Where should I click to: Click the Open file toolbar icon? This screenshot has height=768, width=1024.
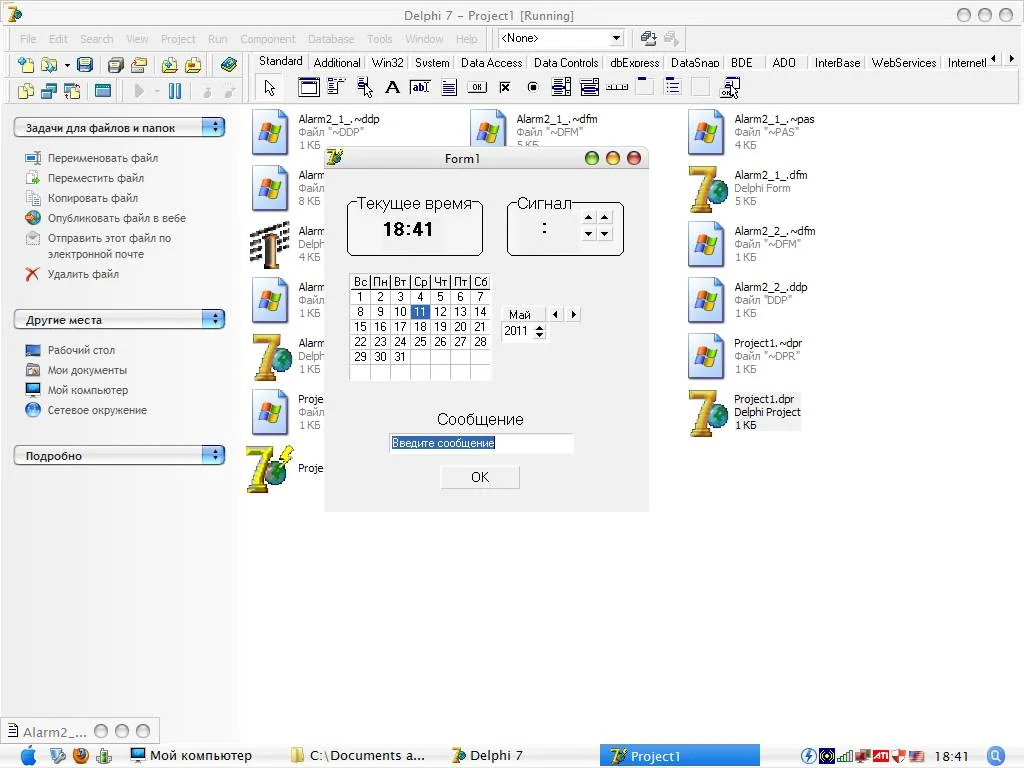coord(49,65)
